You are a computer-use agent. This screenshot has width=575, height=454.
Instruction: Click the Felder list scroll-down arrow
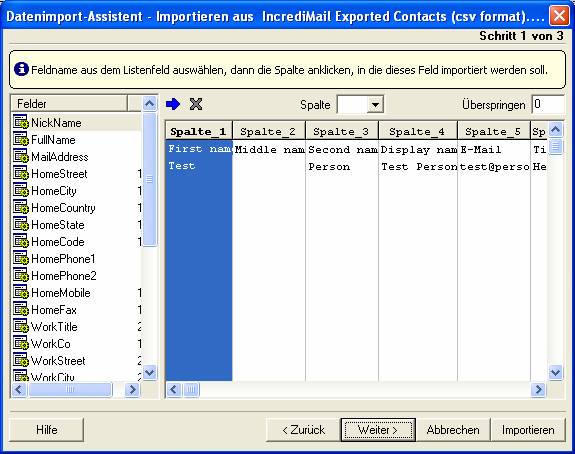(149, 373)
